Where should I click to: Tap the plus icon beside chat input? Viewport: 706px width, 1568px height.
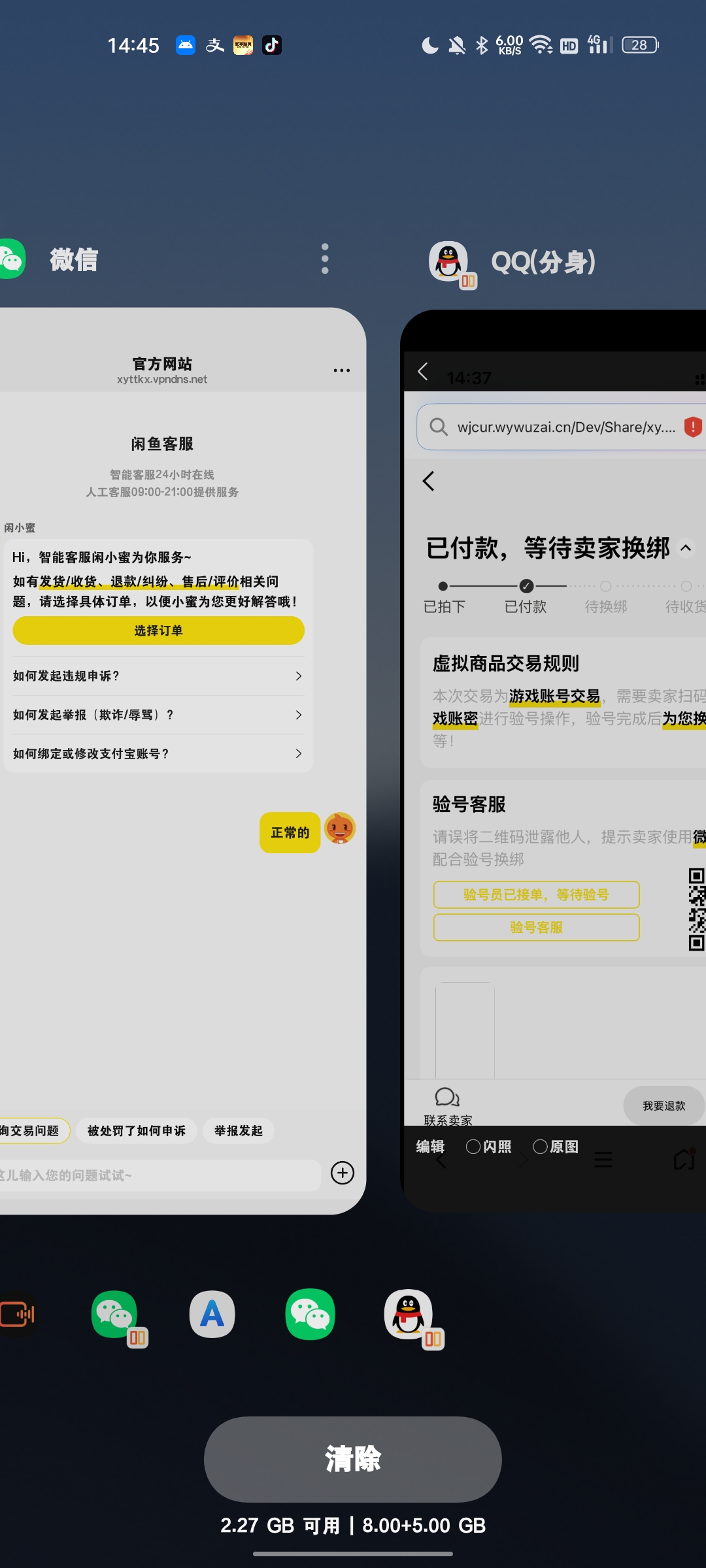(x=343, y=1173)
